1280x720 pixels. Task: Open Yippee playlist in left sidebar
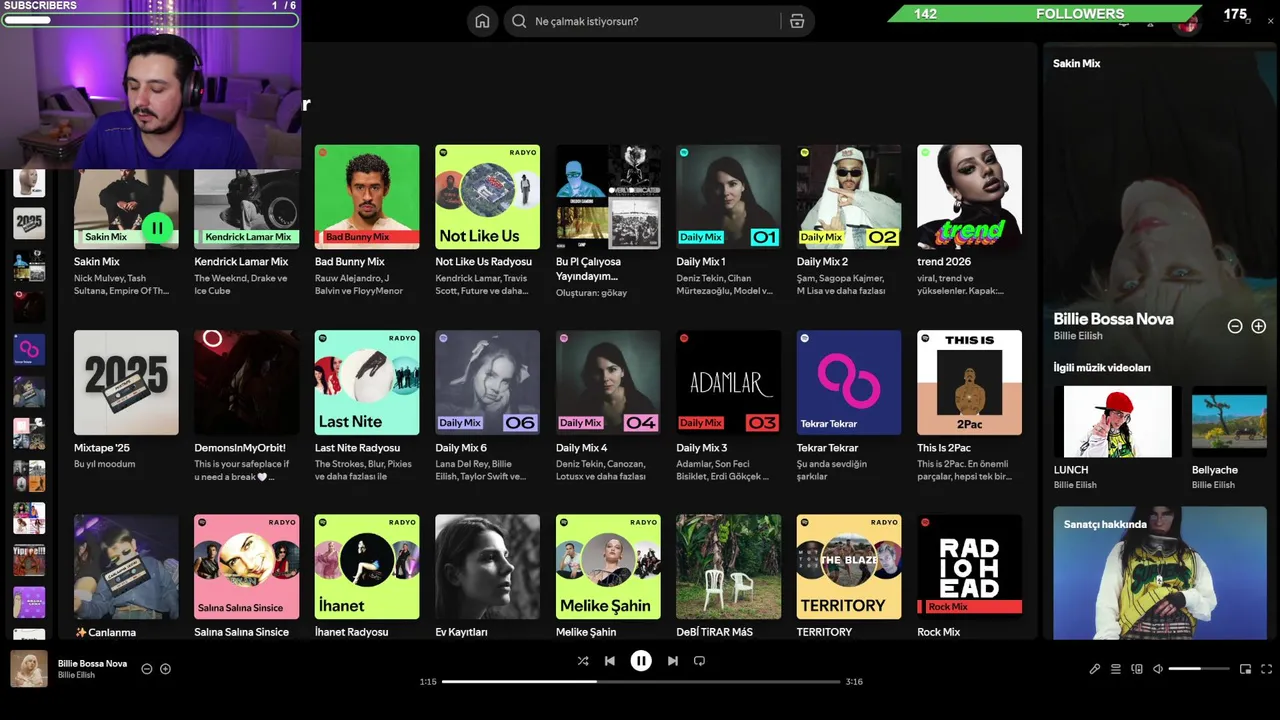(29, 560)
